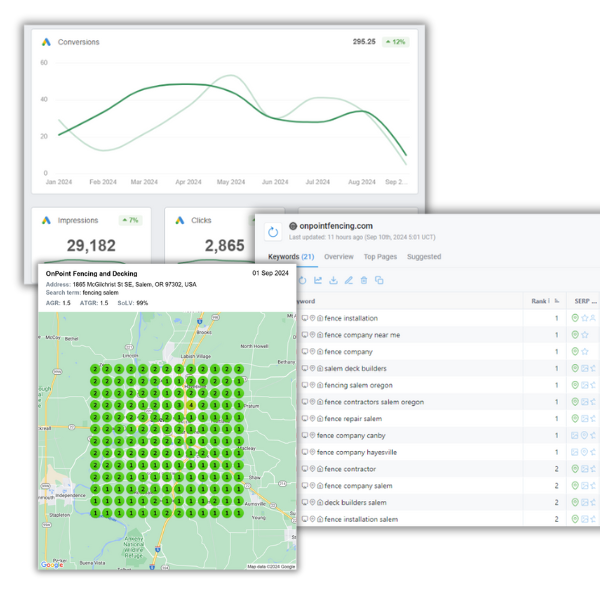Screen dimensions: 600x600
Task: Click the large refresh button beside onpointfencing.com
Action: tap(273, 232)
